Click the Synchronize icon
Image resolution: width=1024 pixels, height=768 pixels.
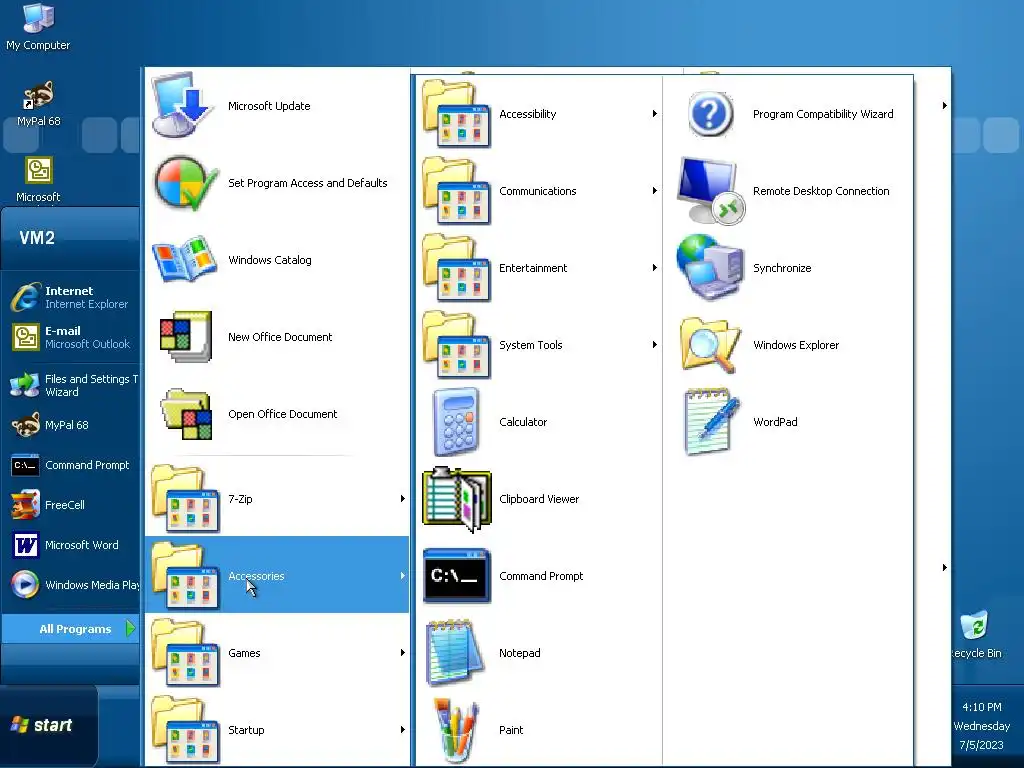click(710, 268)
